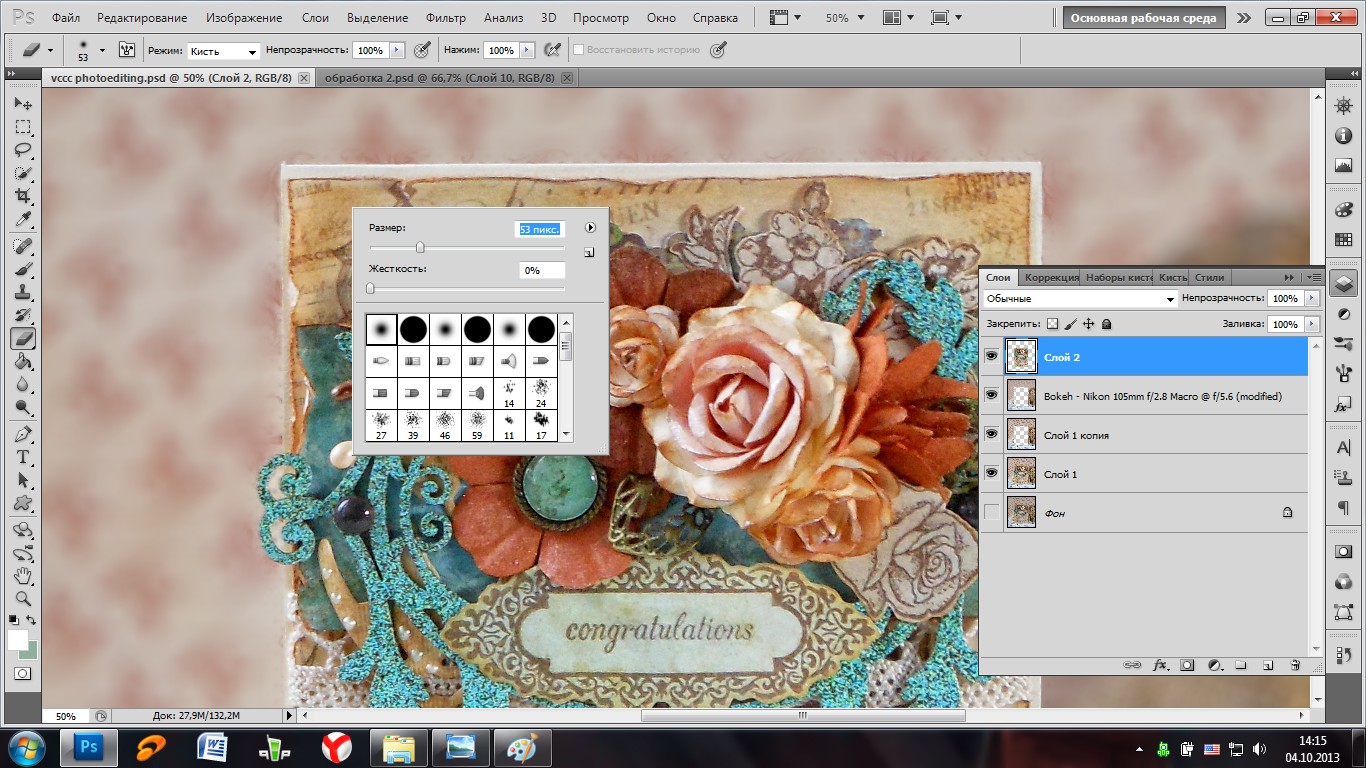This screenshot has width=1366, height=768.
Task: Open layer blend mode dropdown Обычные
Action: tap(1080, 298)
